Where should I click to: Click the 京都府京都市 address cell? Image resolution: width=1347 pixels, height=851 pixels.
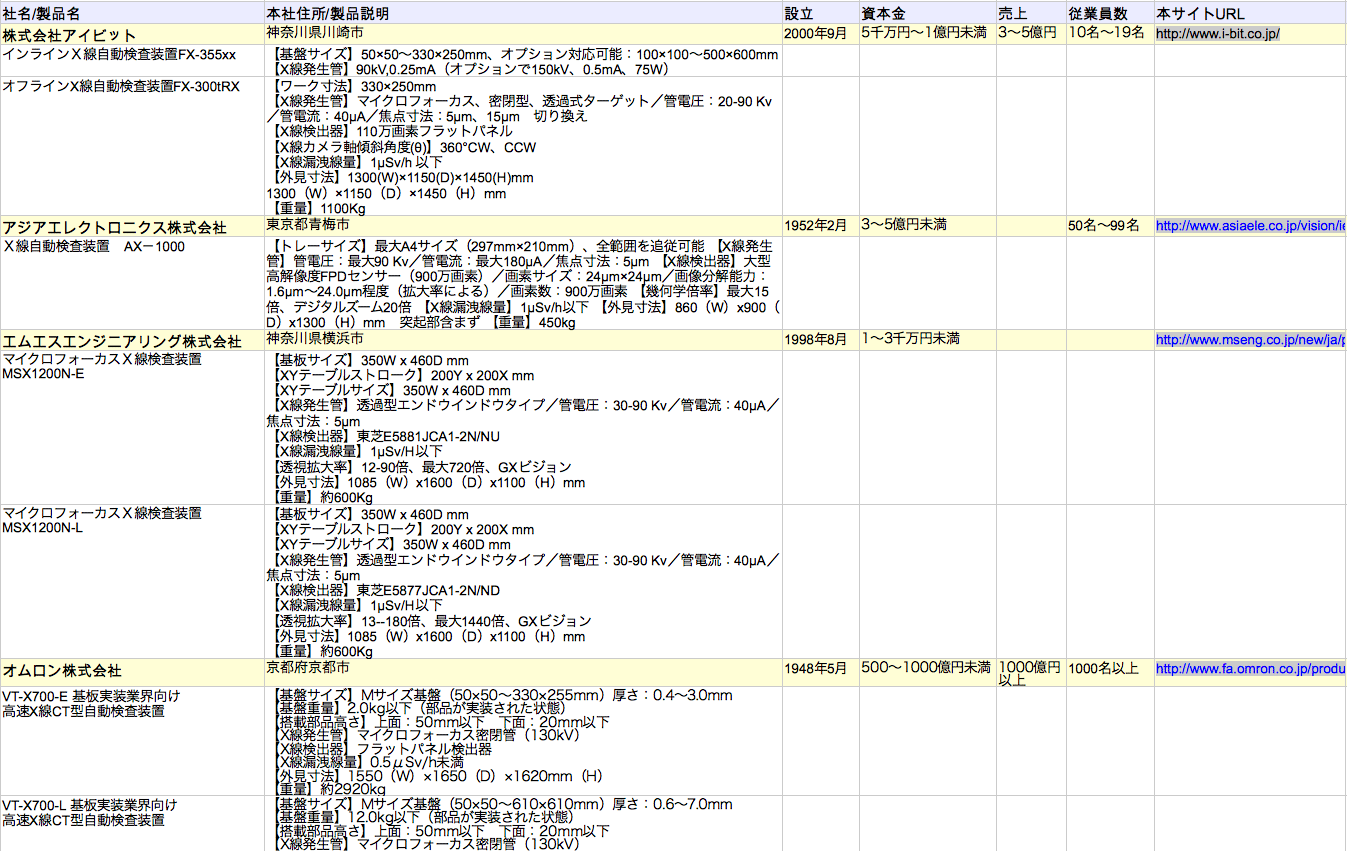tap(523, 672)
